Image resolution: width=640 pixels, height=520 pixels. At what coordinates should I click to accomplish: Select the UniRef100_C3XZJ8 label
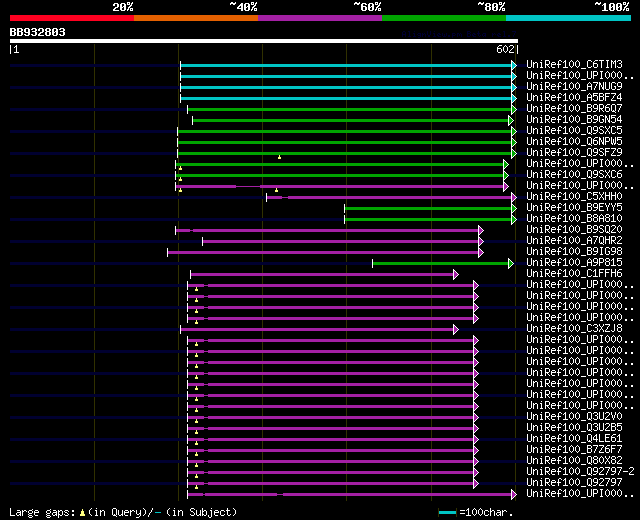pos(574,329)
